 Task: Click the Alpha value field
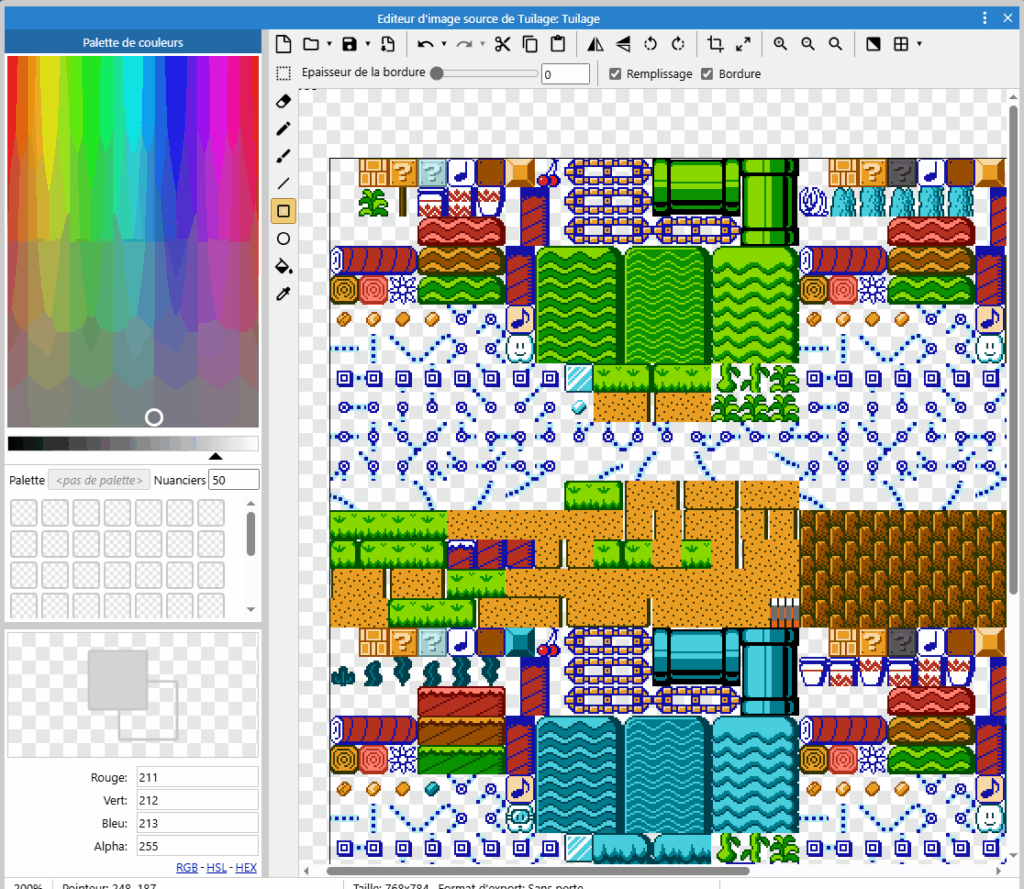point(197,846)
